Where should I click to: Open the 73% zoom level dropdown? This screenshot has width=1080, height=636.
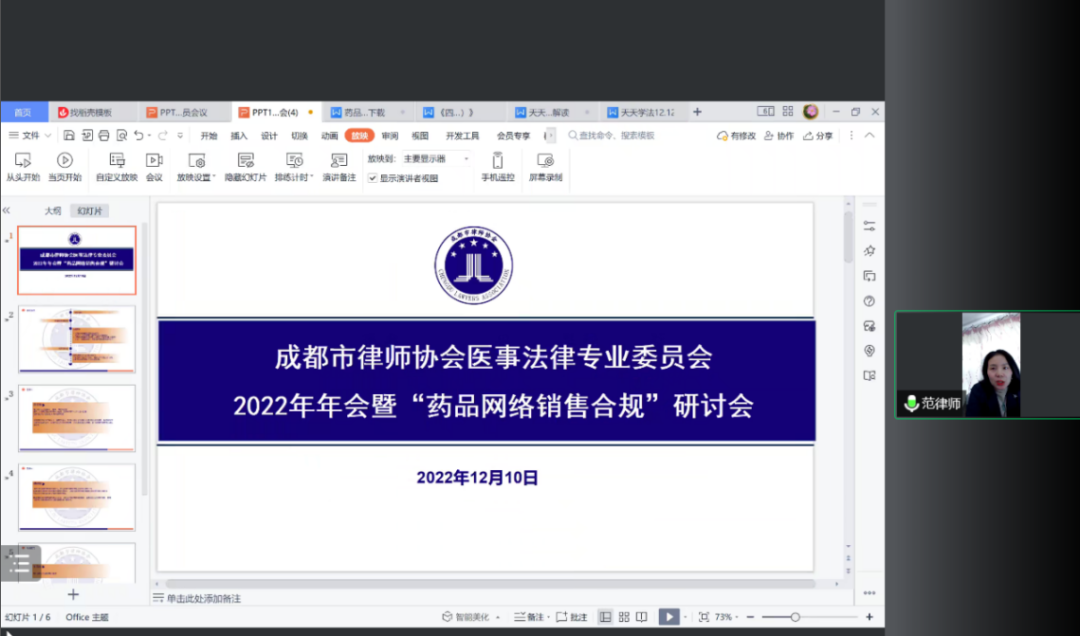click(726, 617)
